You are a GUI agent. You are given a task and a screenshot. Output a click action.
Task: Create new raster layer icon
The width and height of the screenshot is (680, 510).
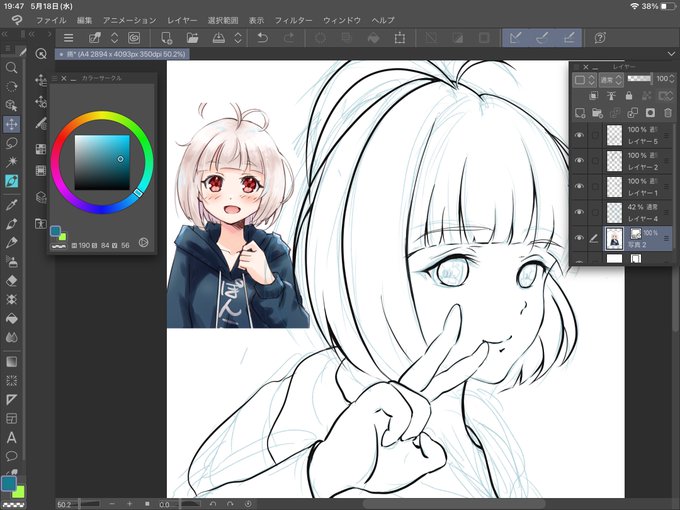click(580, 113)
